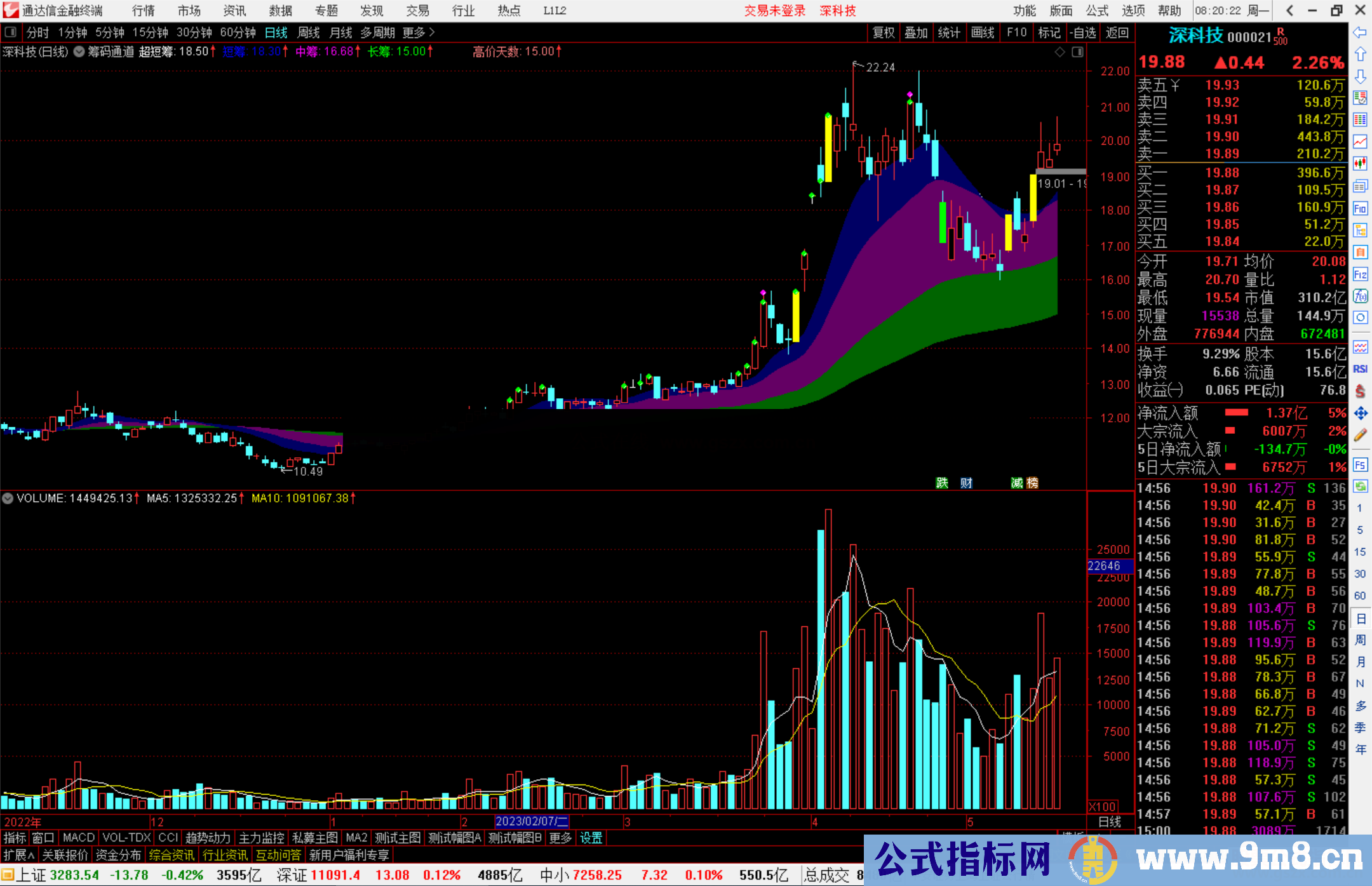Open the multi-window sidebar icon
Image resolution: width=1372 pixels, height=886 pixels.
click(1360, 186)
